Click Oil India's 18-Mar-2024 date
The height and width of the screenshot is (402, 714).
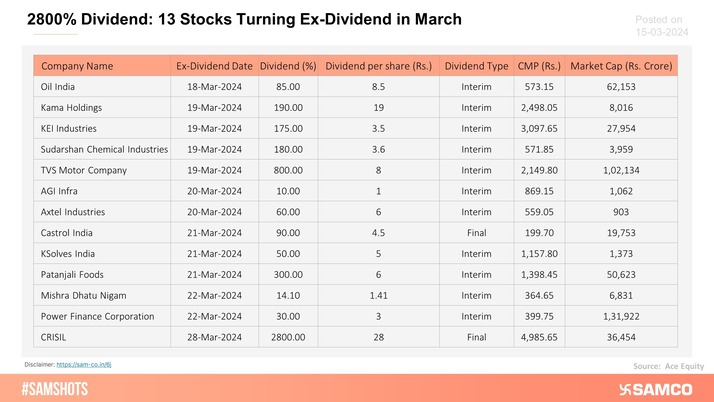[x=214, y=87]
